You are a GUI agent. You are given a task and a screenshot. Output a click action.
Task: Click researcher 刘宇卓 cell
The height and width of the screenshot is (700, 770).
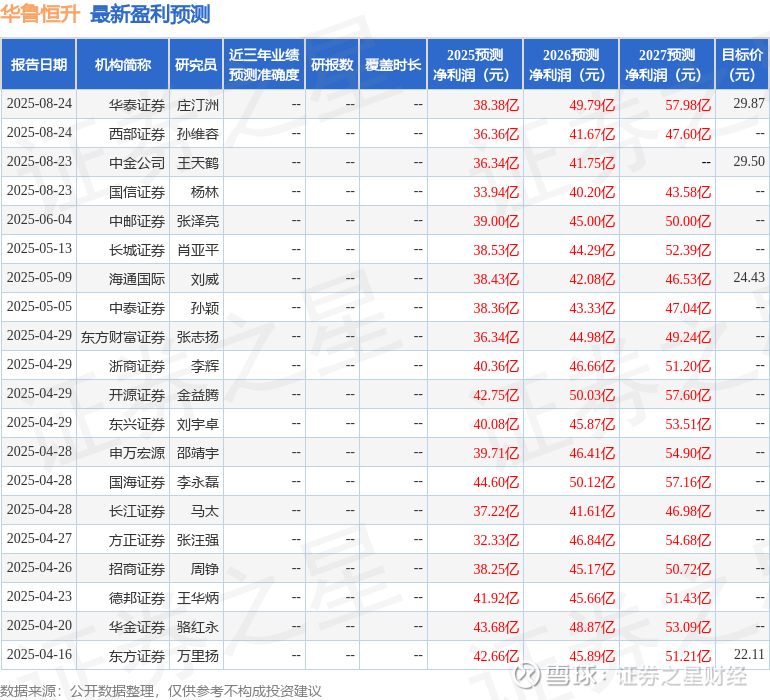coord(197,423)
